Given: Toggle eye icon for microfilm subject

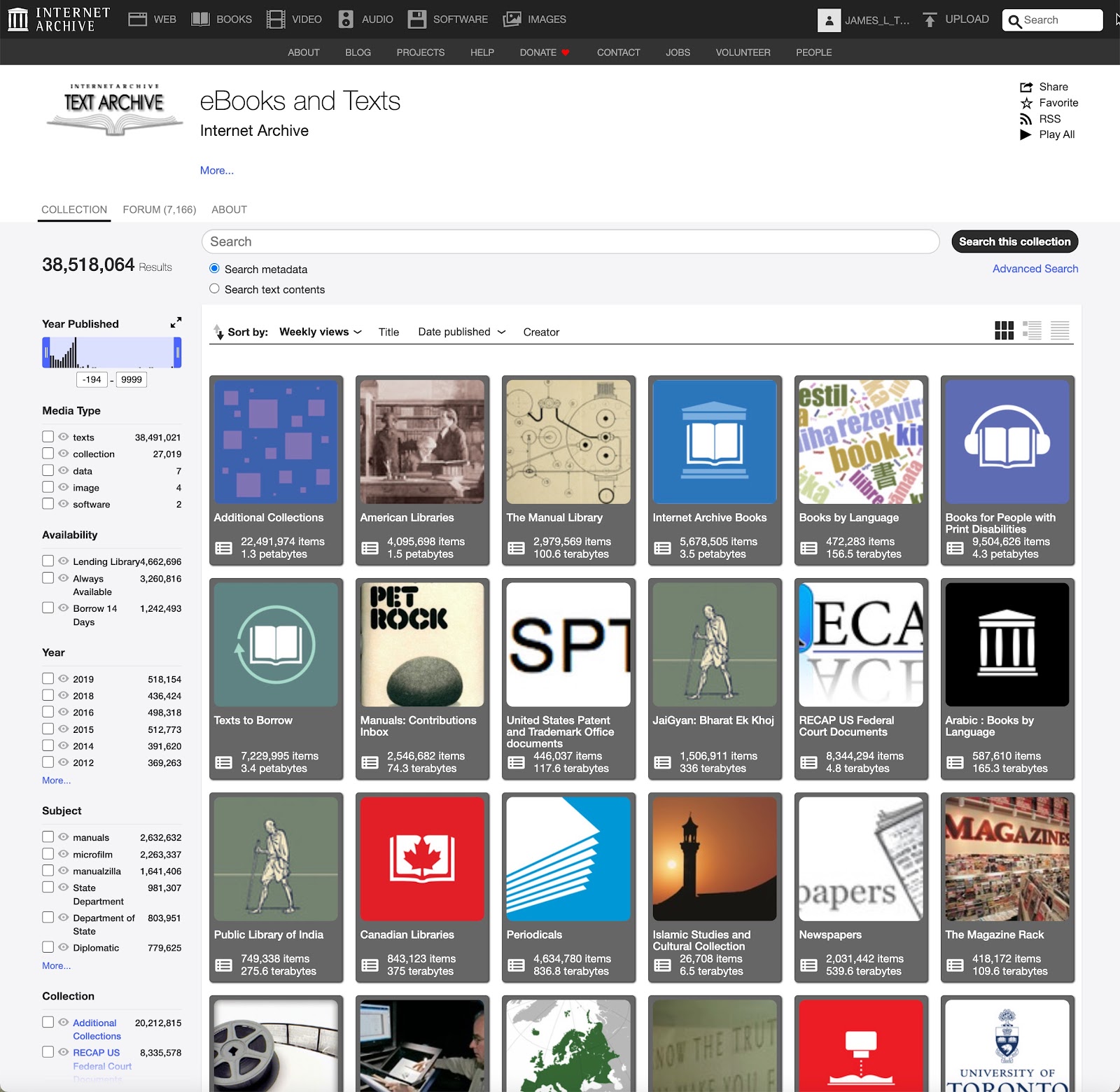Looking at the screenshot, I should click(x=64, y=853).
